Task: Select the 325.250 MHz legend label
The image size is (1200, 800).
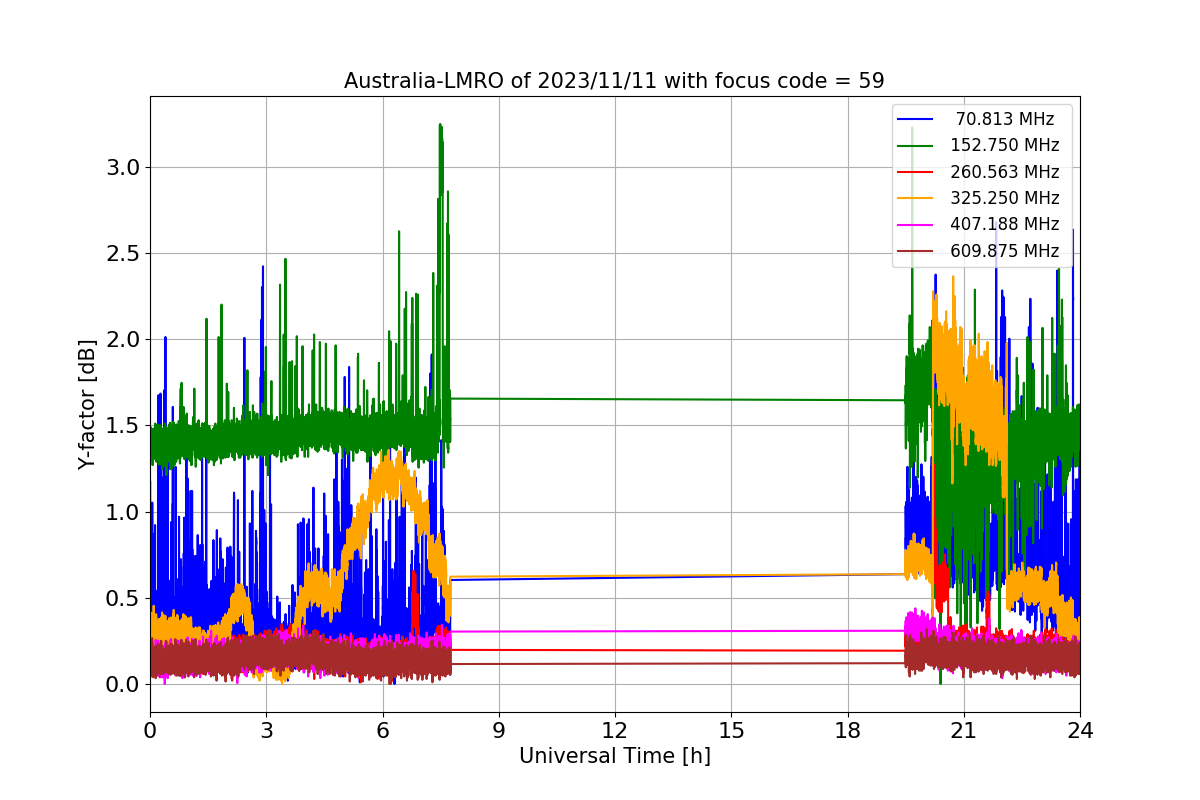Action: click(1005, 199)
